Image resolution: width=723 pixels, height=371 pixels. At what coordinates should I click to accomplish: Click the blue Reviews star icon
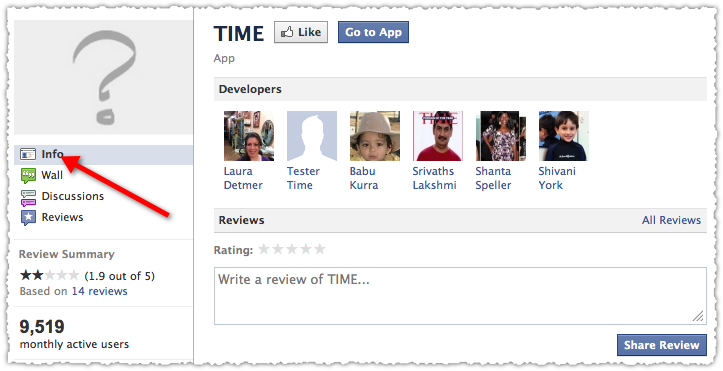coord(28,218)
